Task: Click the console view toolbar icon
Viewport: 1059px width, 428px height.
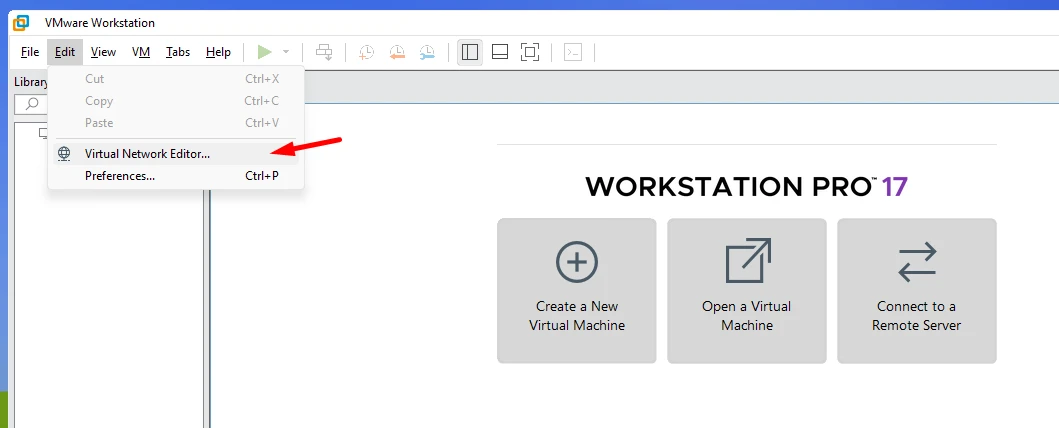Action: [x=573, y=52]
